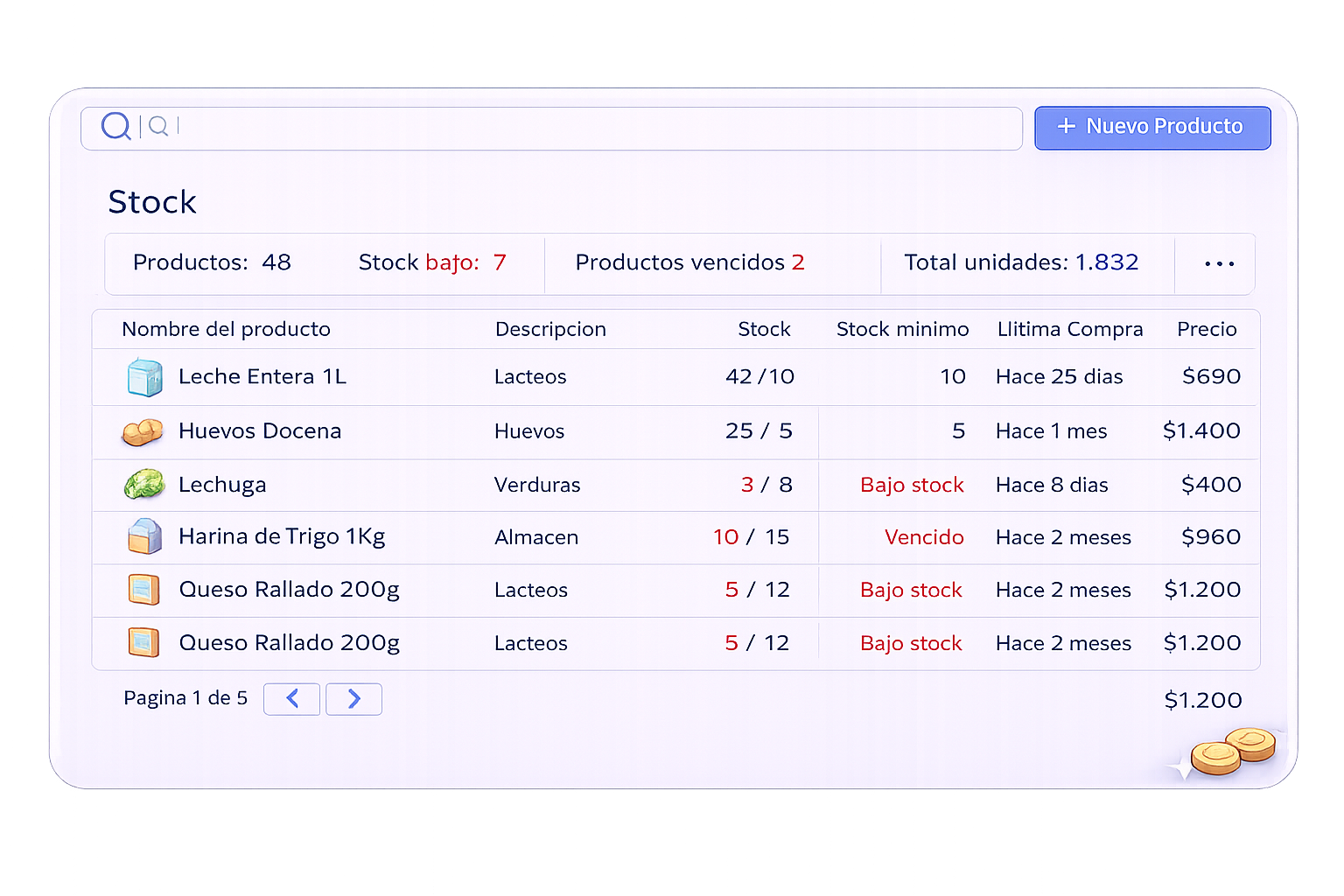Select the flour bag icon for Harina de Trigo
This screenshot has height=896, width=1344.
[x=144, y=537]
